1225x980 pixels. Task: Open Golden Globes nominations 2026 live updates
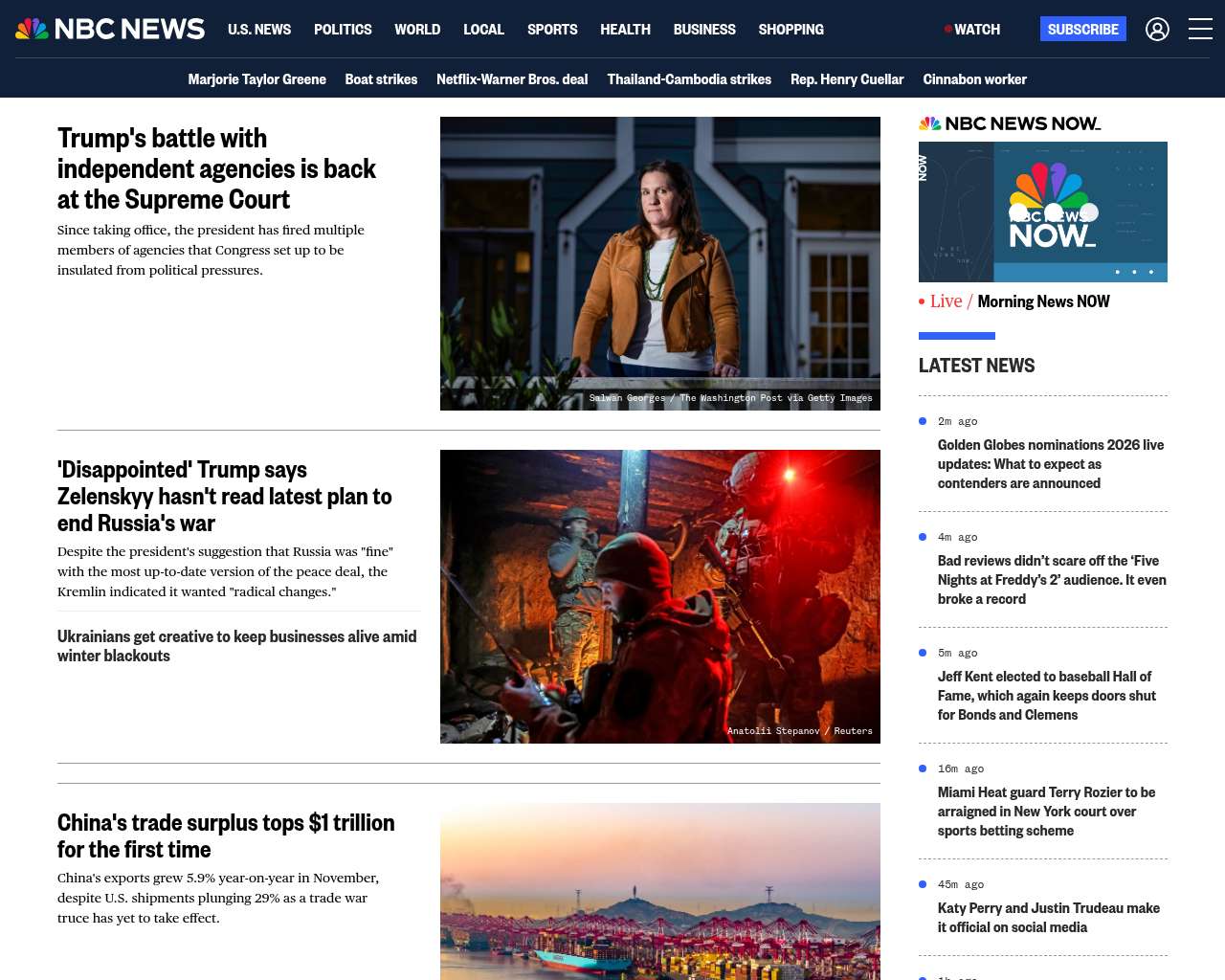[1051, 464]
